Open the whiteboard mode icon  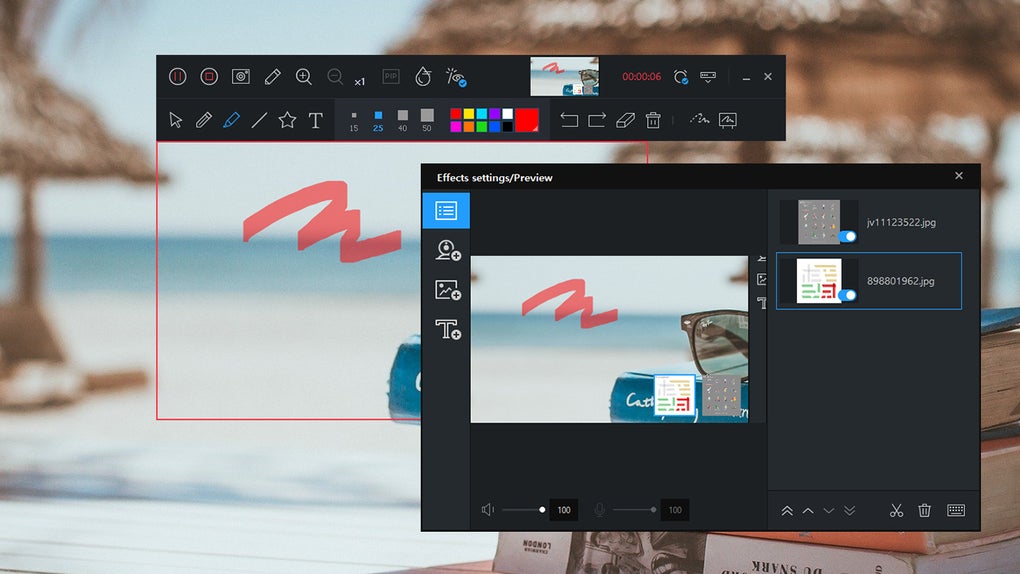(x=727, y=120)
